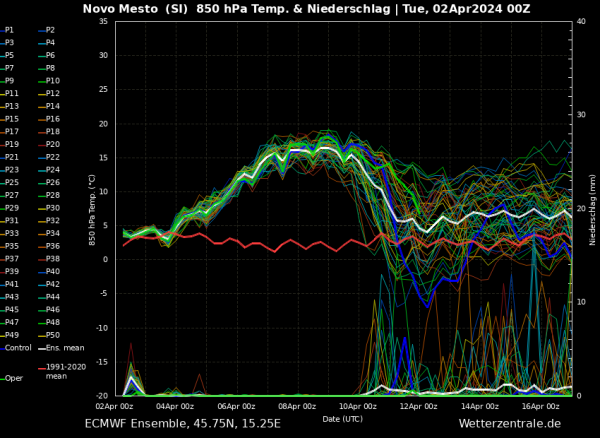The width and height of the screenshot is (600, 438).
Task: Click the P20 legend entry
Action: coord(49,144)
